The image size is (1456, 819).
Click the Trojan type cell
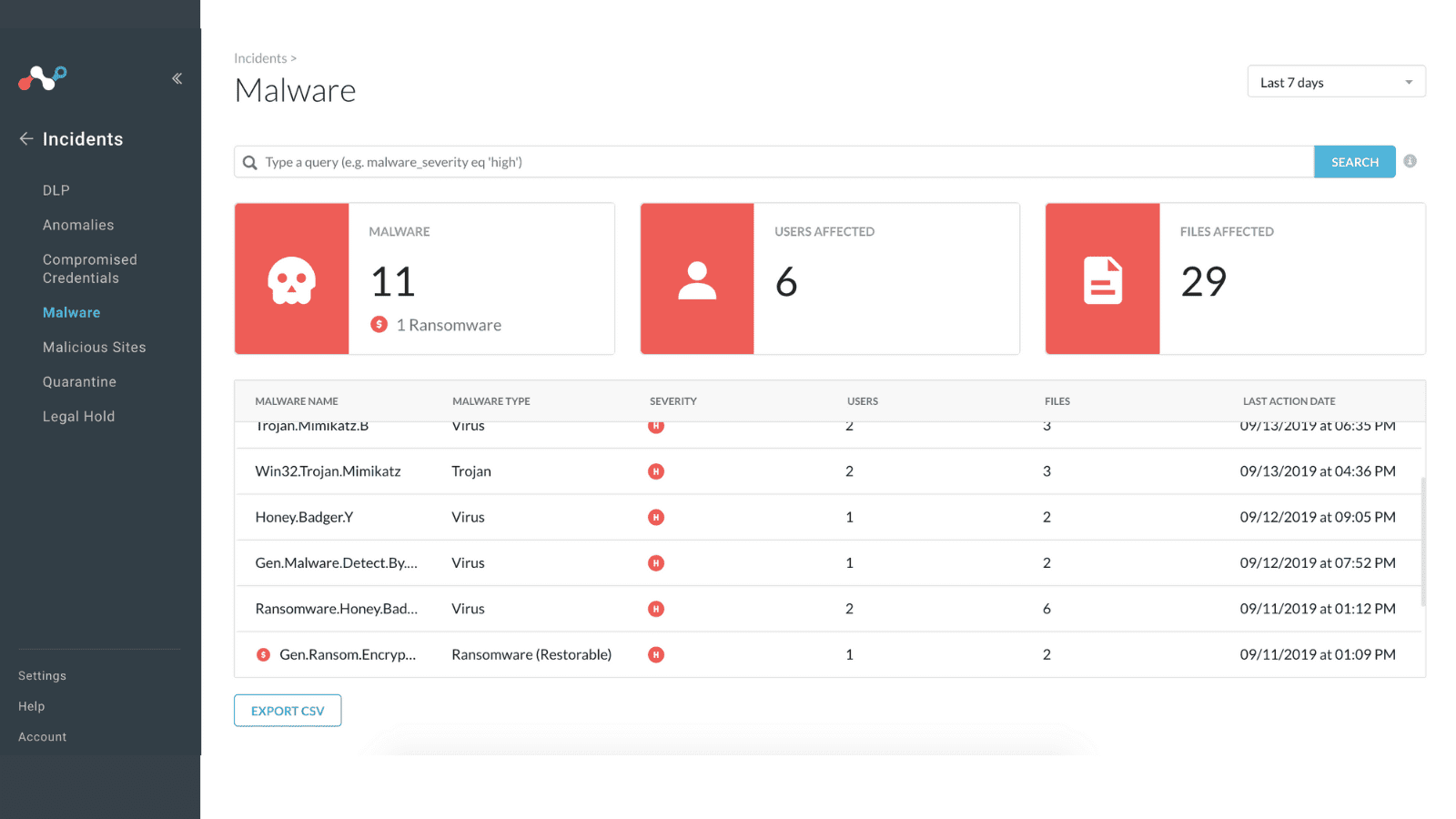pyautogui.click(x=471, y=471)
